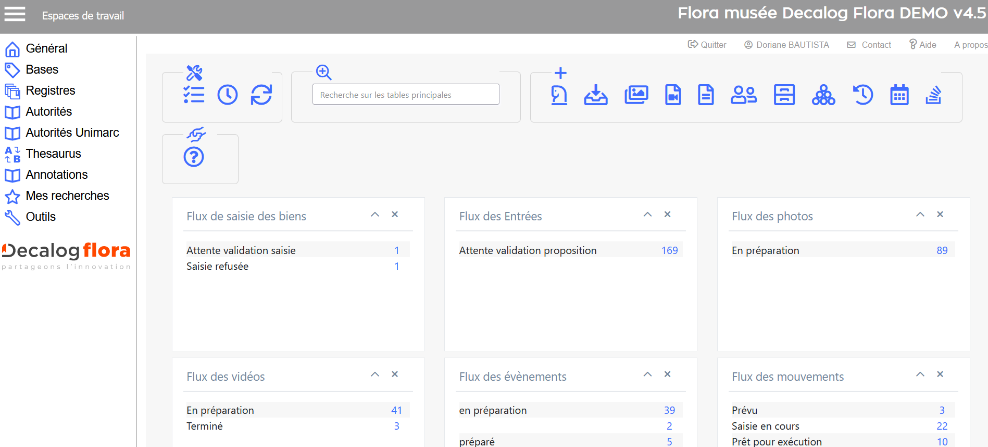Image resolution: width=988 pixels, height=447 pixels.
Task: Open the help question mark icon
Action: 194,157
